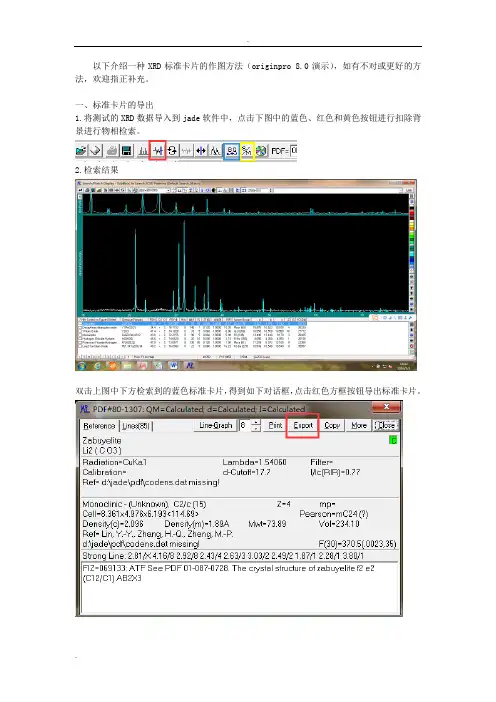496x702 pixels.
Task: Click the blue swatch in Jade color strip
Action: pos(412,260)
